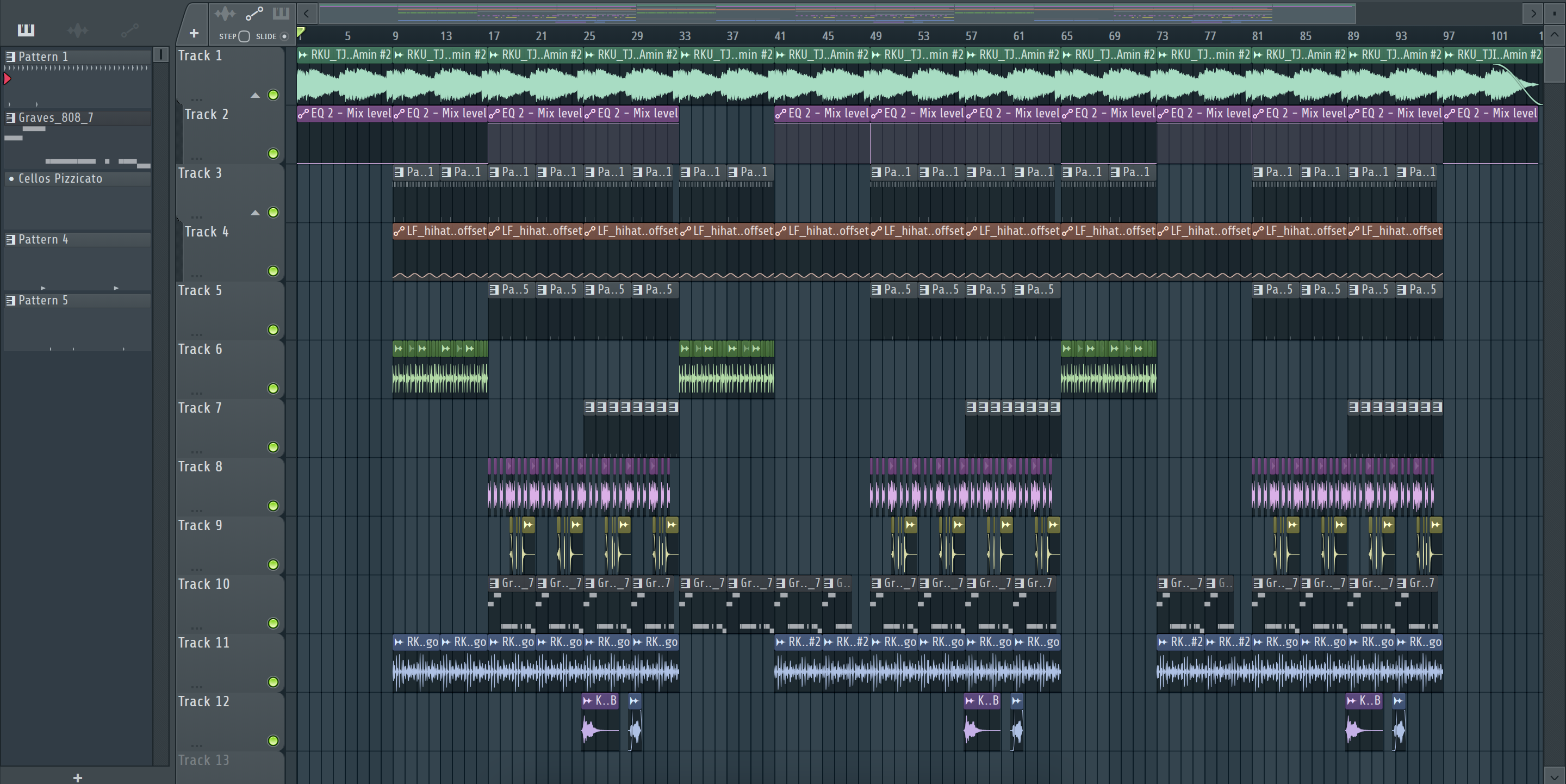Click the green playhead marker at bar 1
The height and width of the screenshot is (784, 1566).
pos(300,32)
